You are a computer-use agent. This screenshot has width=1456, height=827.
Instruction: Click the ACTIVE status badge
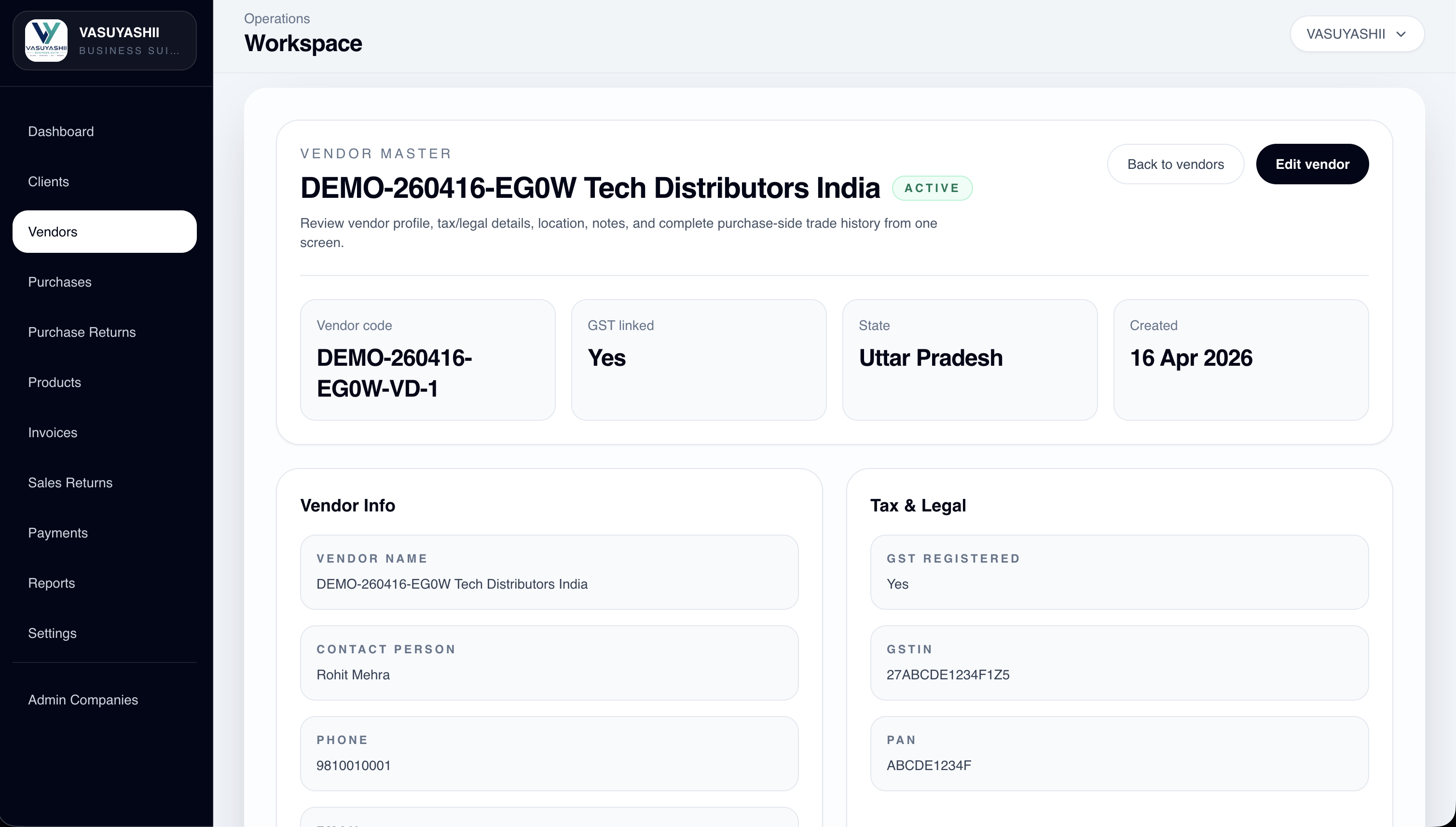tap(932, 188)
